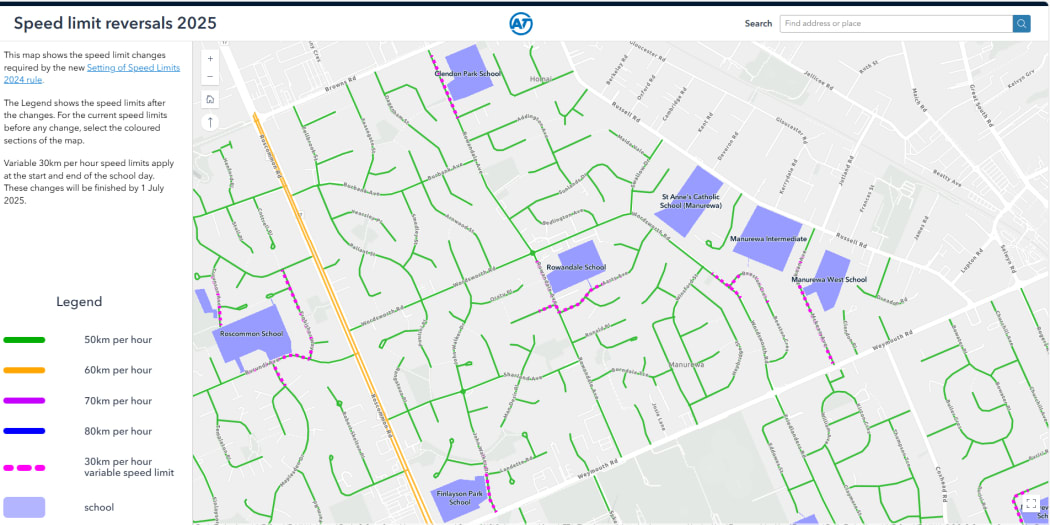This screenshot has height=525, width=1050.
Task: Select Finlayson Park School polygon
Action: [459, 499]
